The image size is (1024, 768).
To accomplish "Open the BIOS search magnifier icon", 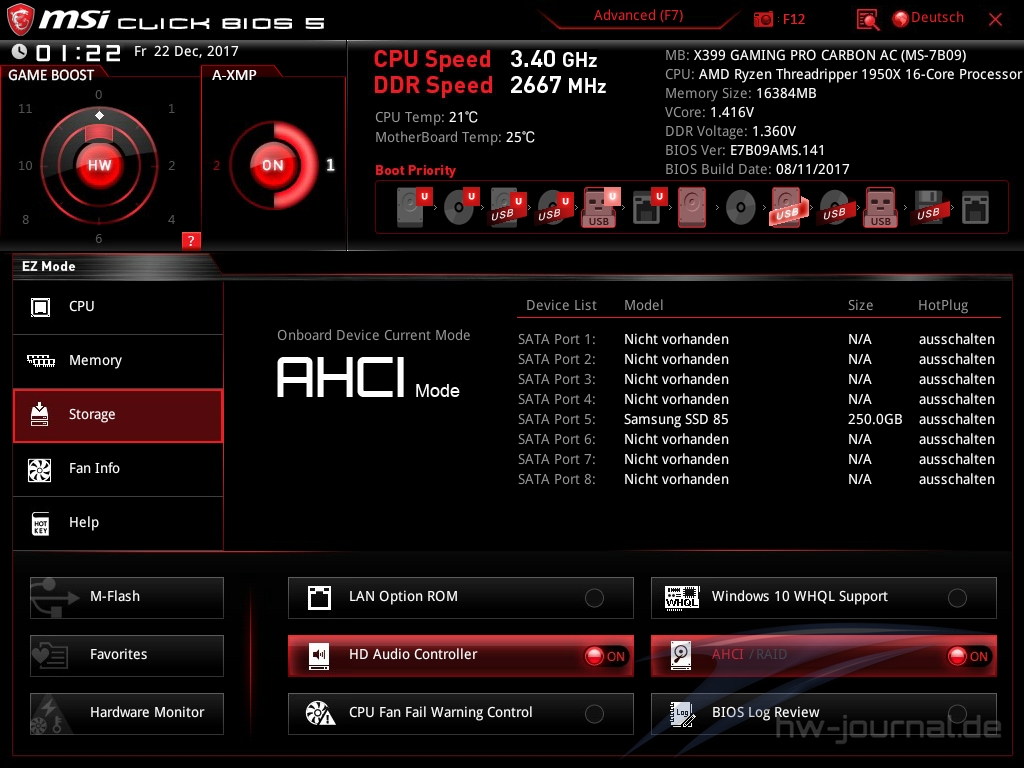I will pos(867,20).
